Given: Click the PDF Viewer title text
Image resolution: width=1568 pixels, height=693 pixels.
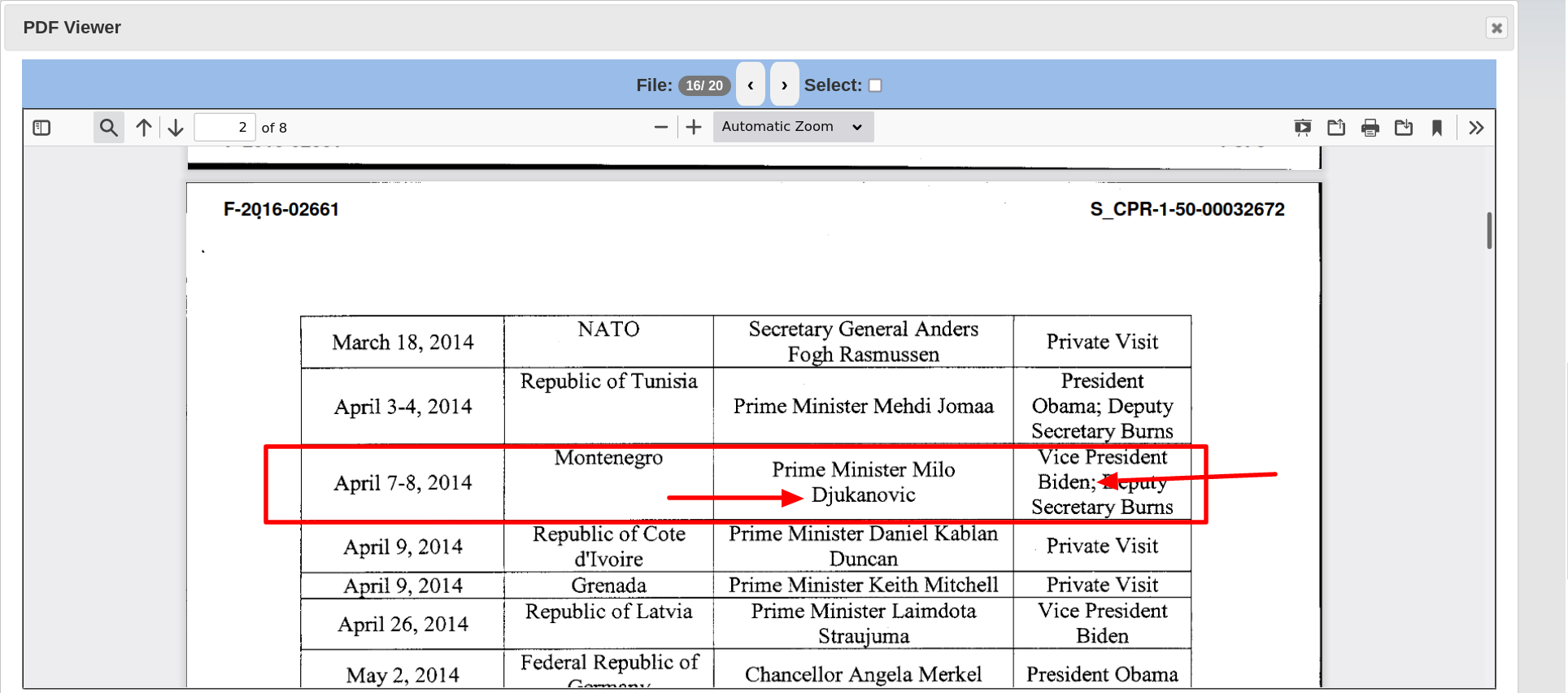Looking at the screenshot, I should (x=72, y=28).
